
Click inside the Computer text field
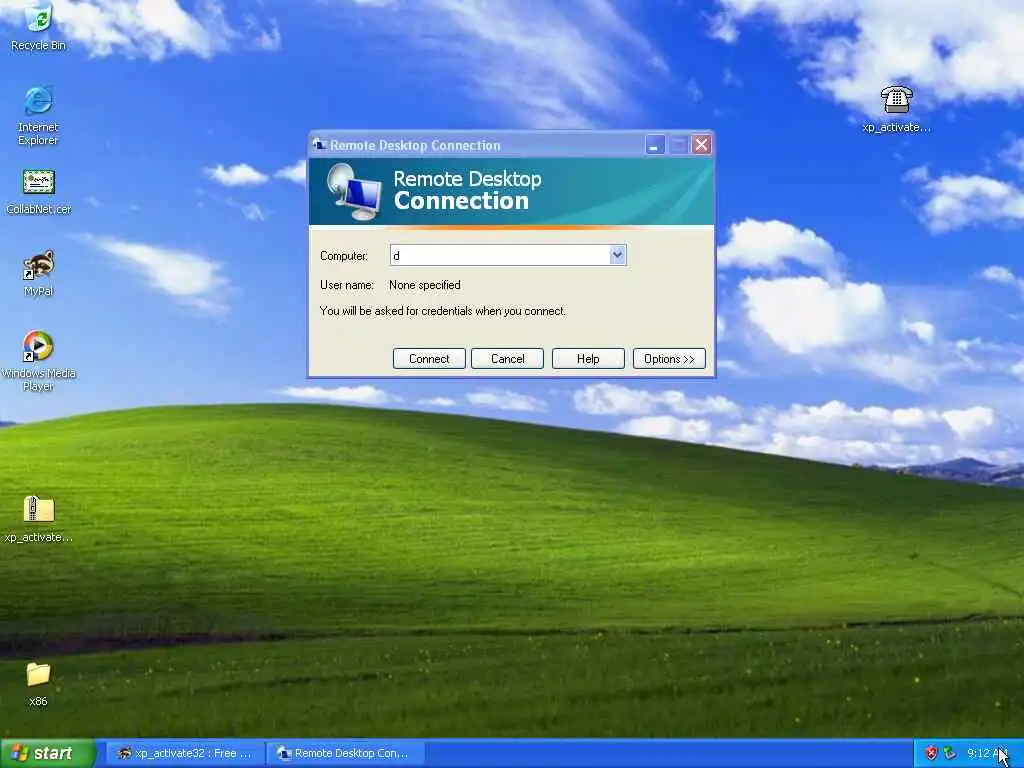coord(500,255)
